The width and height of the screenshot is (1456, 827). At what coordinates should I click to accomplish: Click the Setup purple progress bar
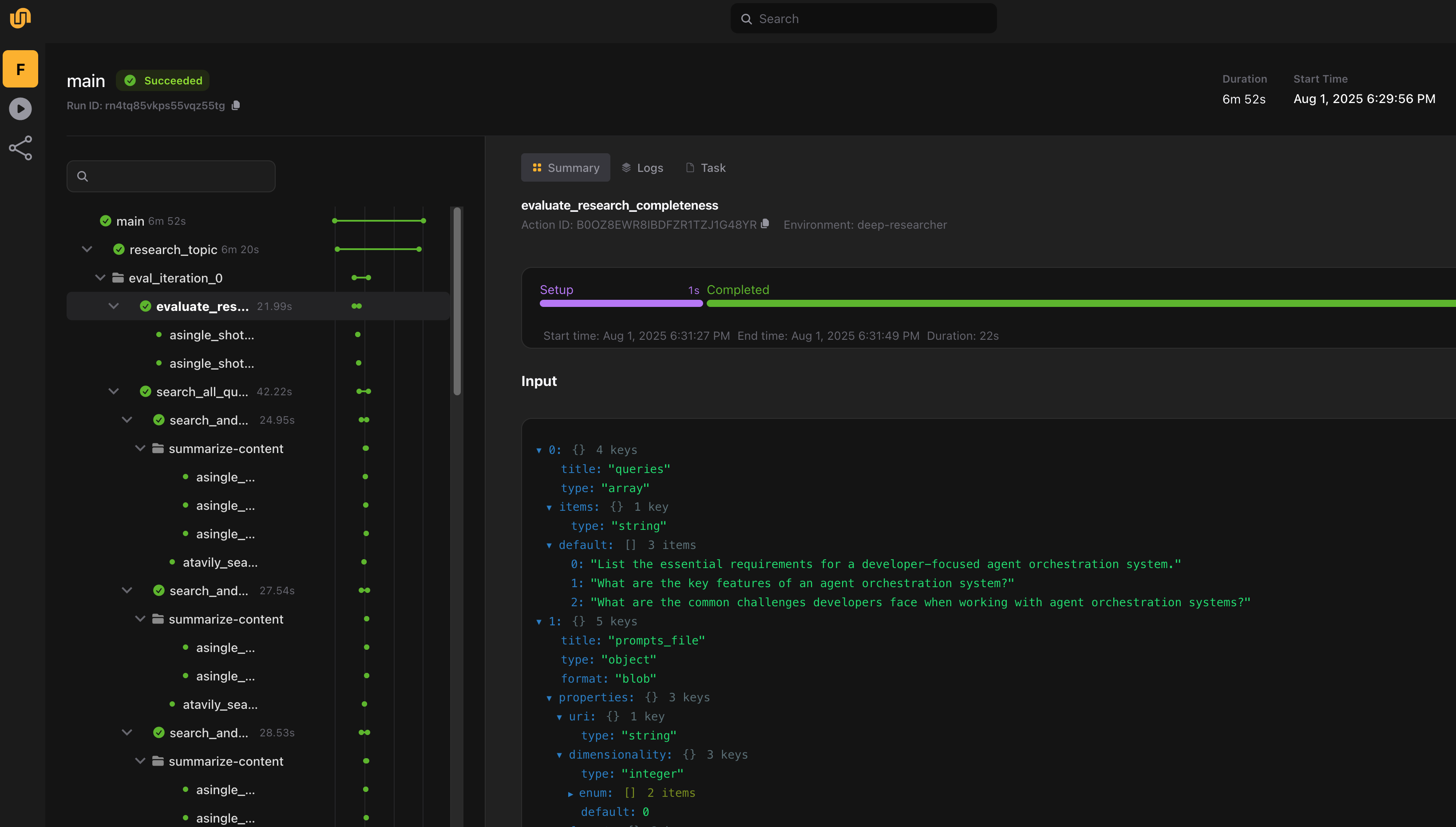coord(621,303)
